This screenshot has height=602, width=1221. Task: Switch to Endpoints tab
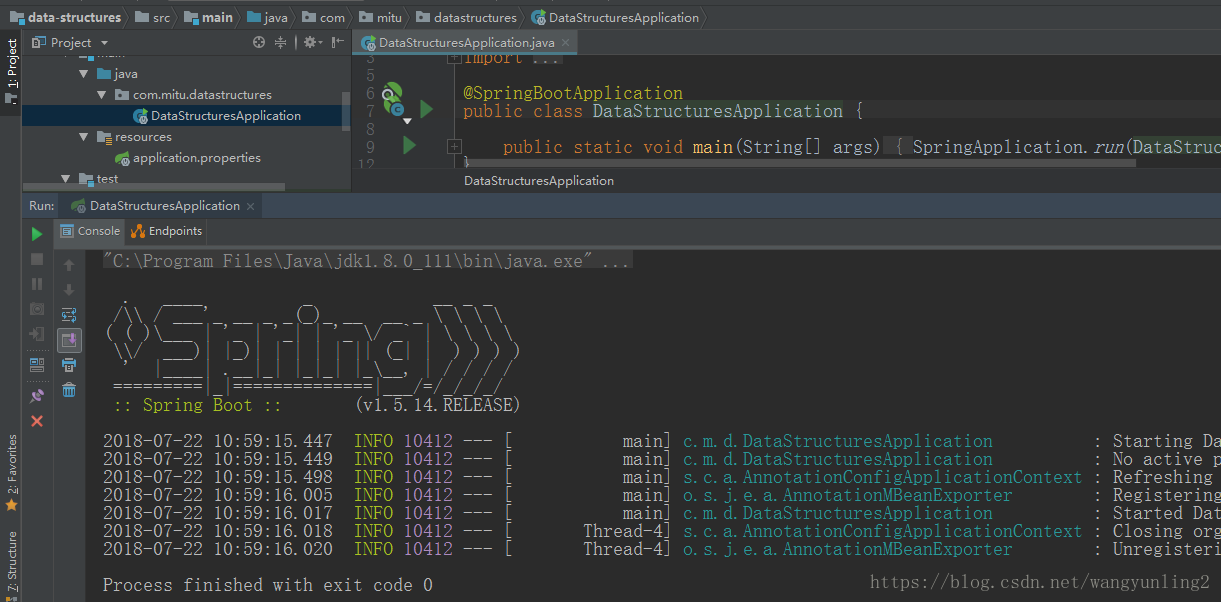166,231
